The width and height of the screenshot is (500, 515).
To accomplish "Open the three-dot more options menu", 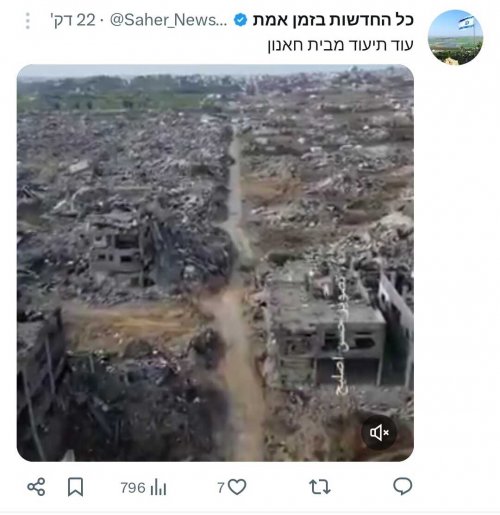I will [x=28, y=21].
